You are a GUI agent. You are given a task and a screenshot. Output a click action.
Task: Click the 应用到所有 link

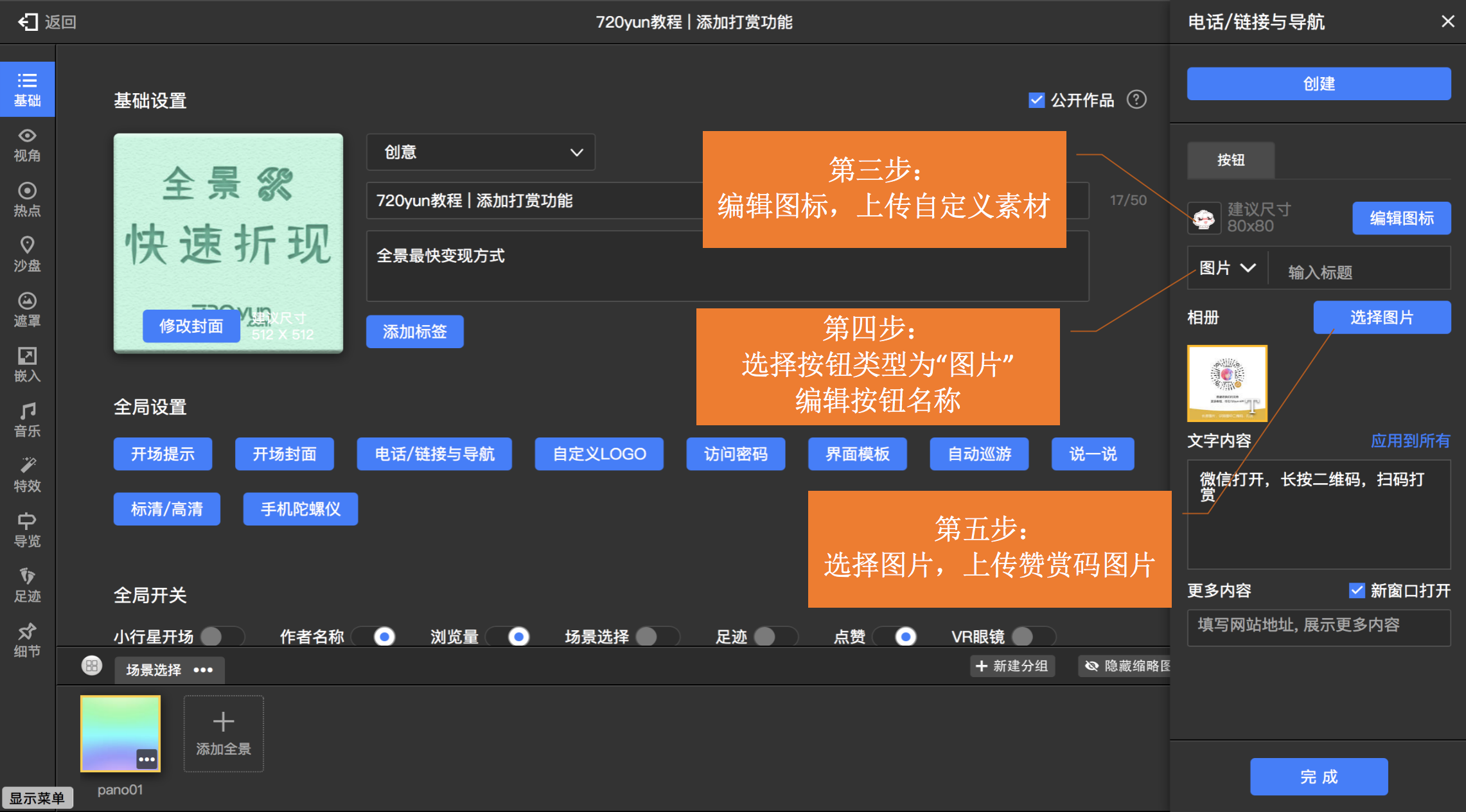pos(1410,441)
